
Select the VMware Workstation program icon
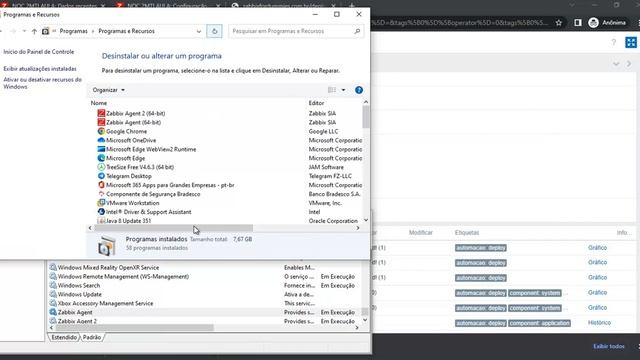coord(101,203)
